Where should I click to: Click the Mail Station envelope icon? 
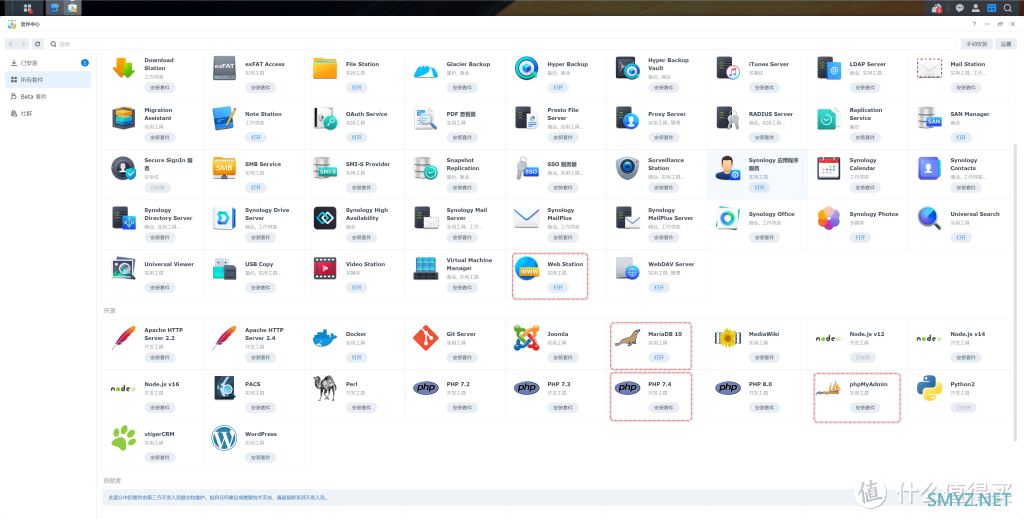[929, 68]
